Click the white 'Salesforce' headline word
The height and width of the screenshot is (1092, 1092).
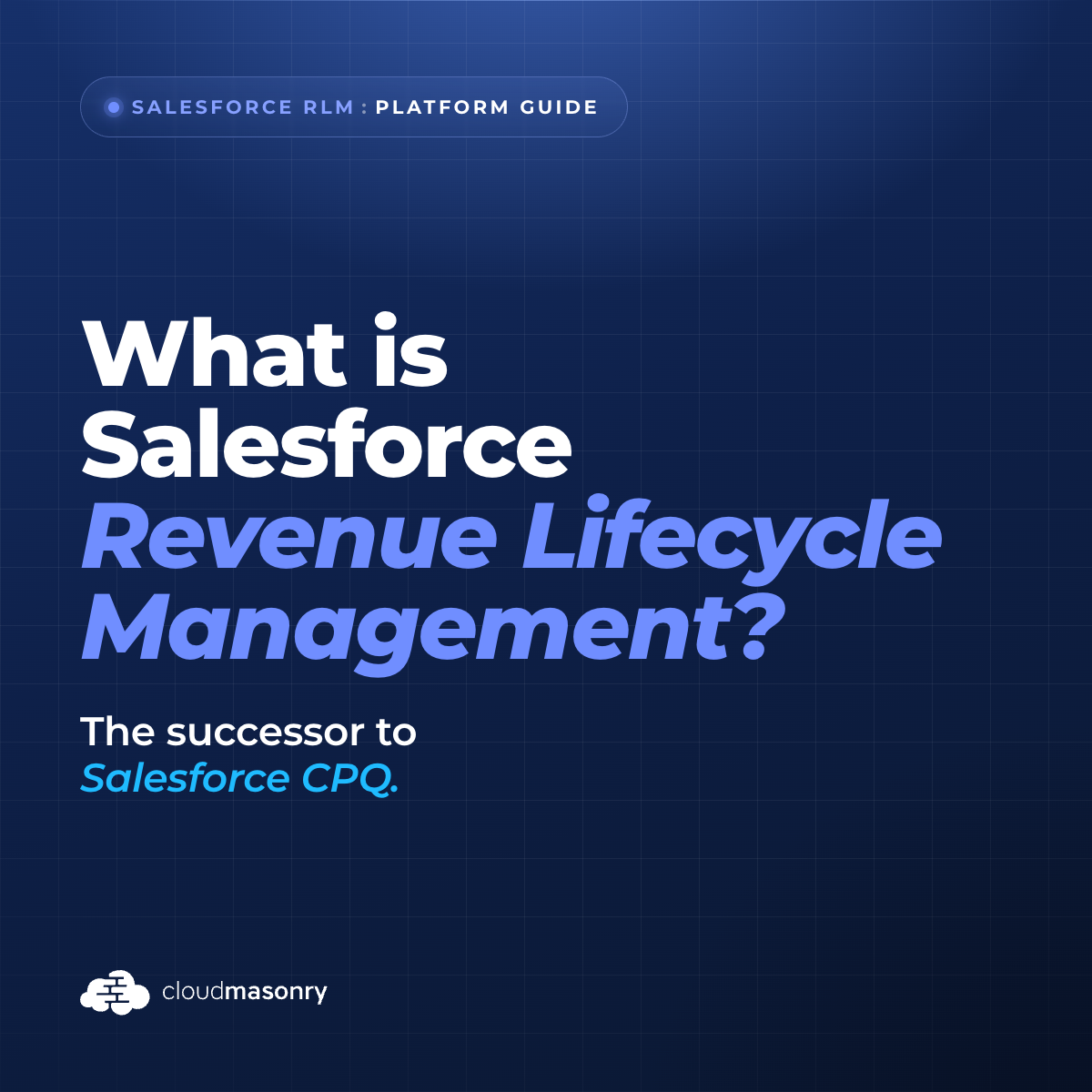click(x=327, y=445)
